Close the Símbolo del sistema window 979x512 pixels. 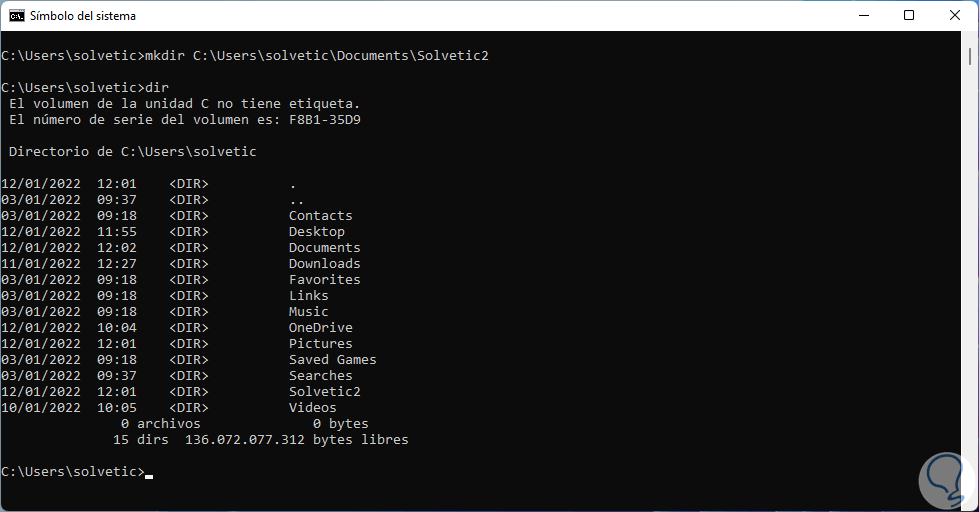click(954, 16)
